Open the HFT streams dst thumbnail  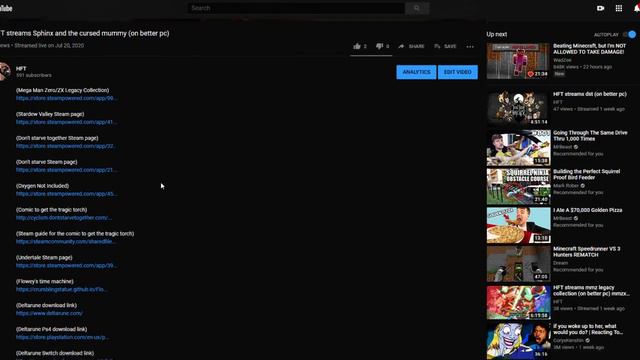[518, 109]
